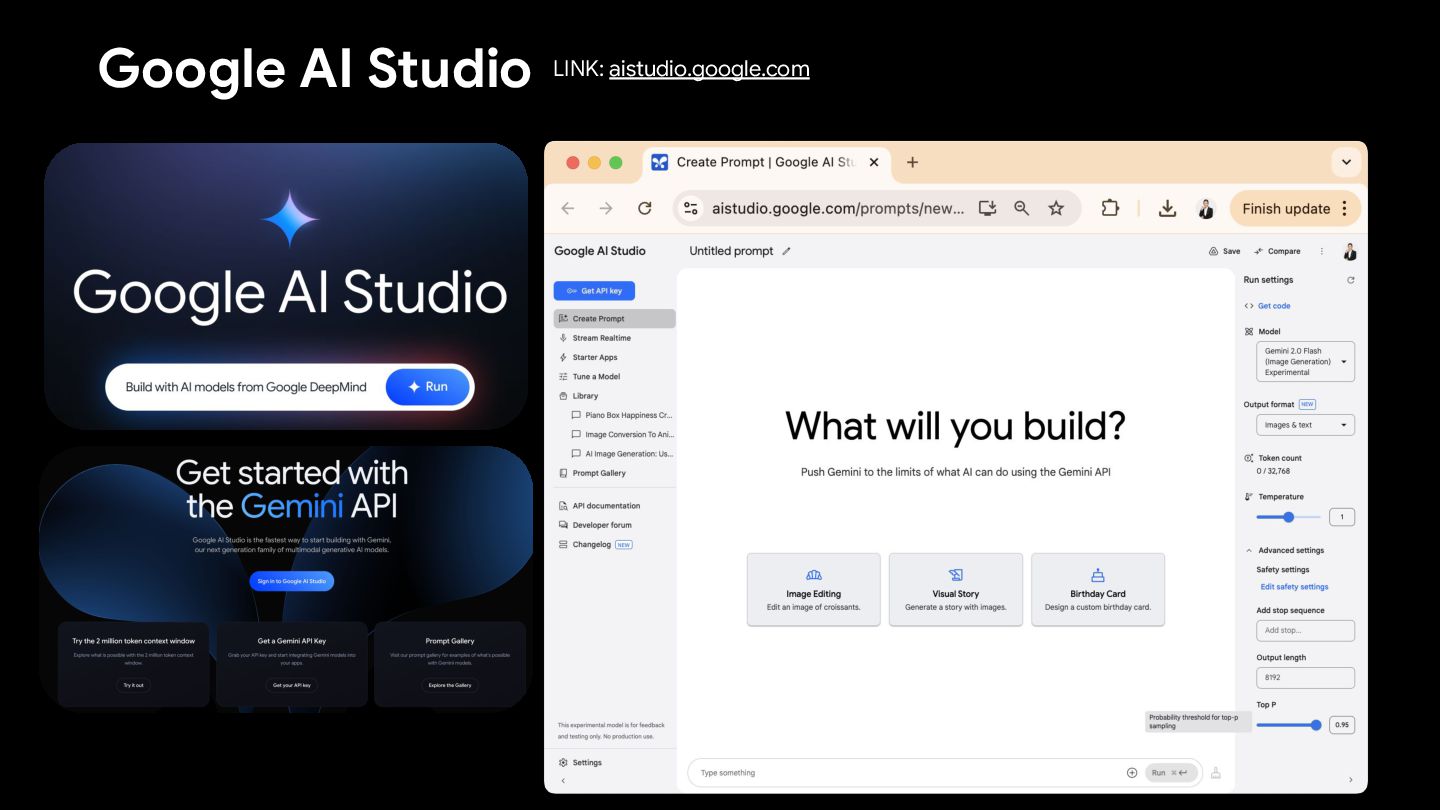Click the Compare button
This screenshot has height=810, width=1440.
pos(1278,251)
